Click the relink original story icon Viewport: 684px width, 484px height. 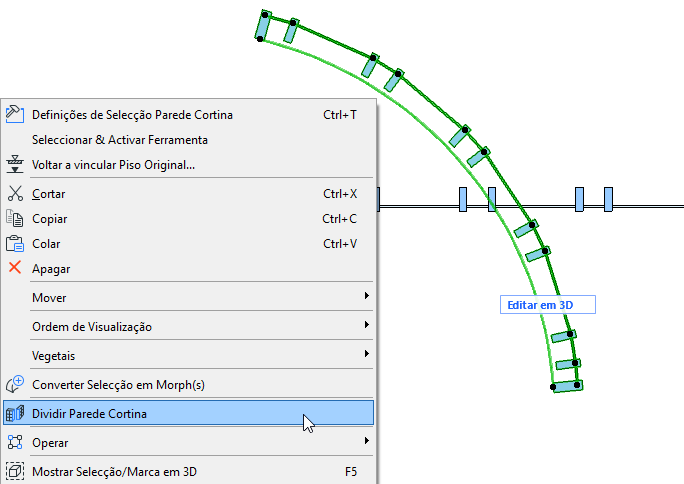(15, 164)
